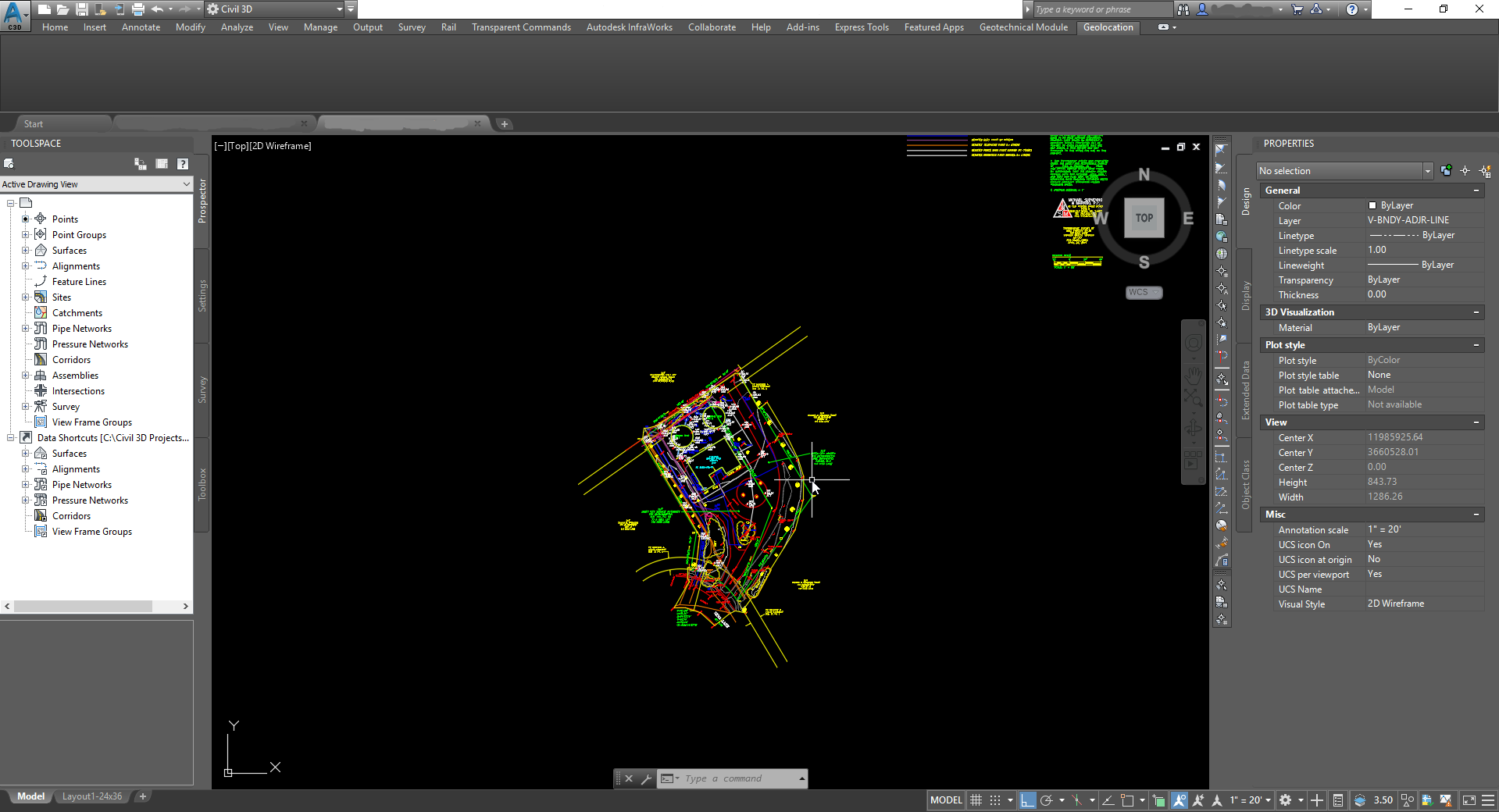The height and width of the screenshot is (812, 1499).
Task: Toggle show annotation objects in status bar
Action: (1180, 800)
